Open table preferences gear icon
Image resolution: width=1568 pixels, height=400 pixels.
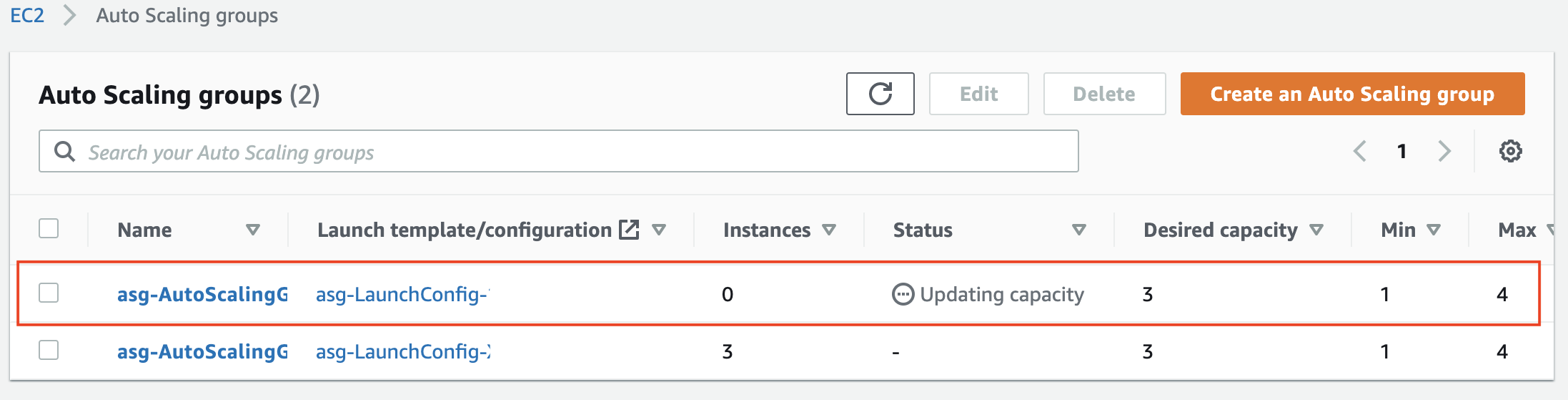[x=1510, y=152]
